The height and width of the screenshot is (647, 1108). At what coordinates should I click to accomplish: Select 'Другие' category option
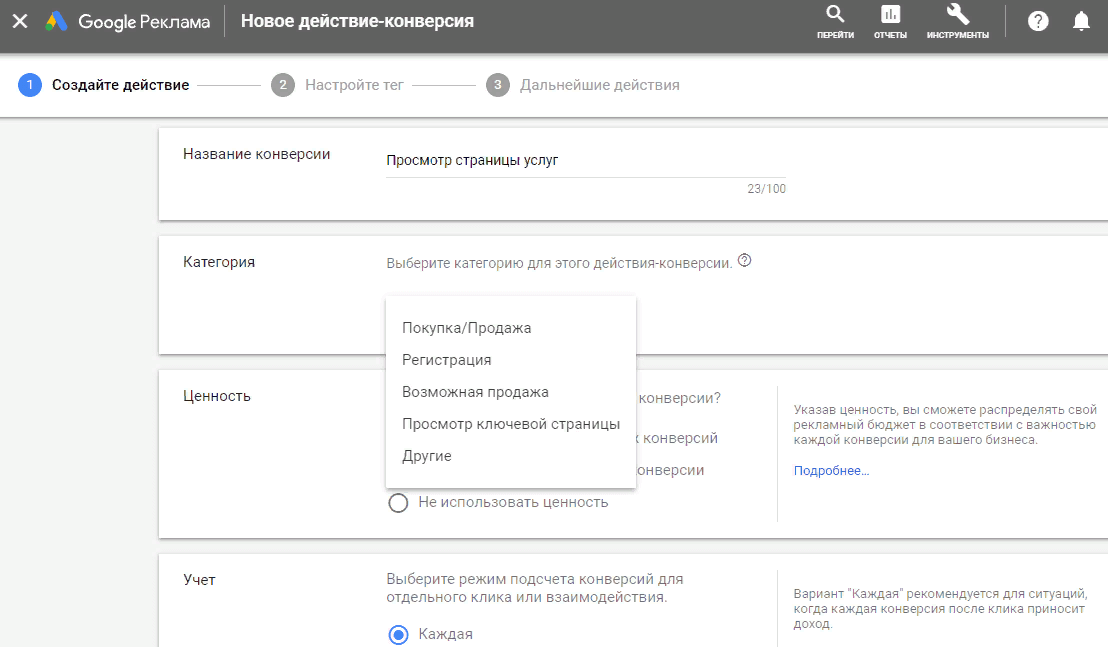(x=427, y=456)
